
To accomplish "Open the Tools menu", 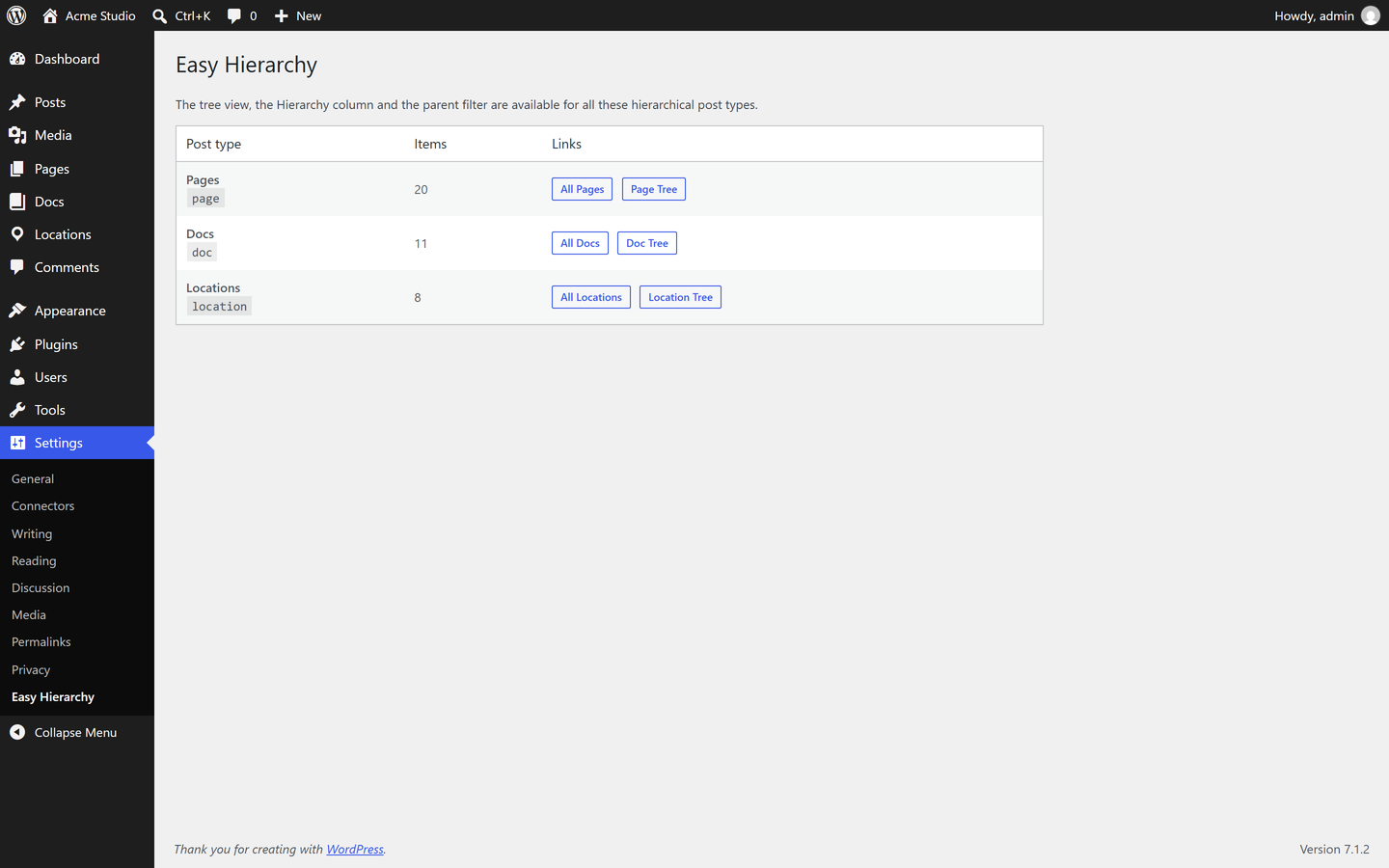I will (77, 410).
